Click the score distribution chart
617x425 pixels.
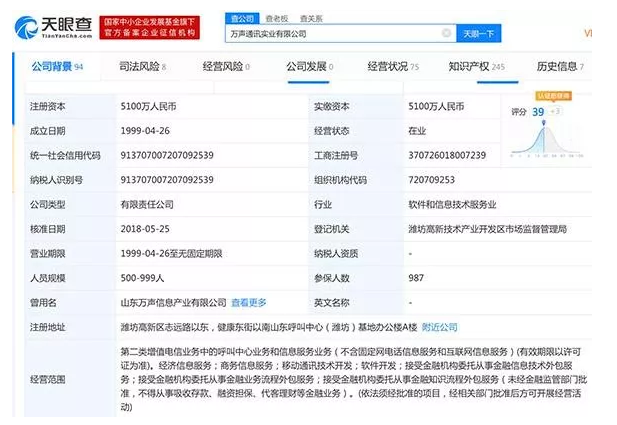tap(547, 140)
